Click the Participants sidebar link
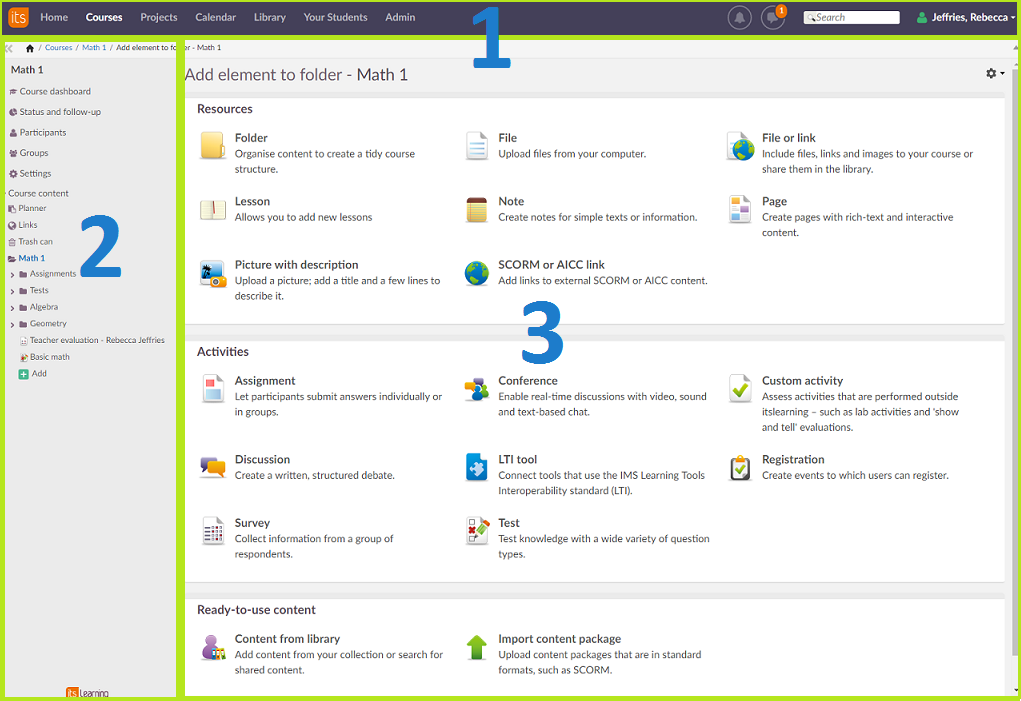 (38, 133)
